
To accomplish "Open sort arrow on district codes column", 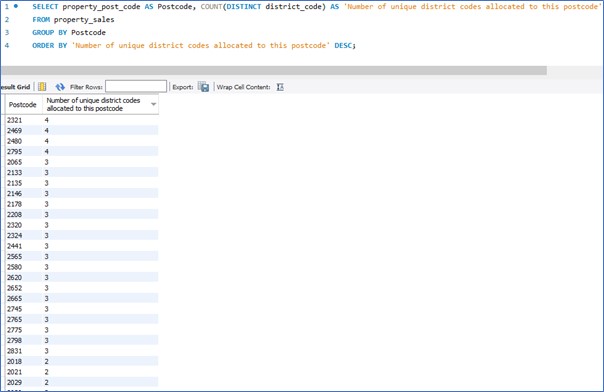I will (x=153, y=104).
